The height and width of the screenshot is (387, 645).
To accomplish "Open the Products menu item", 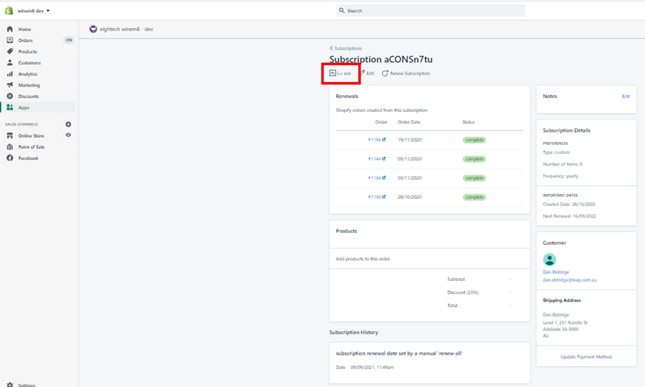I will click(x=28, y=51).
